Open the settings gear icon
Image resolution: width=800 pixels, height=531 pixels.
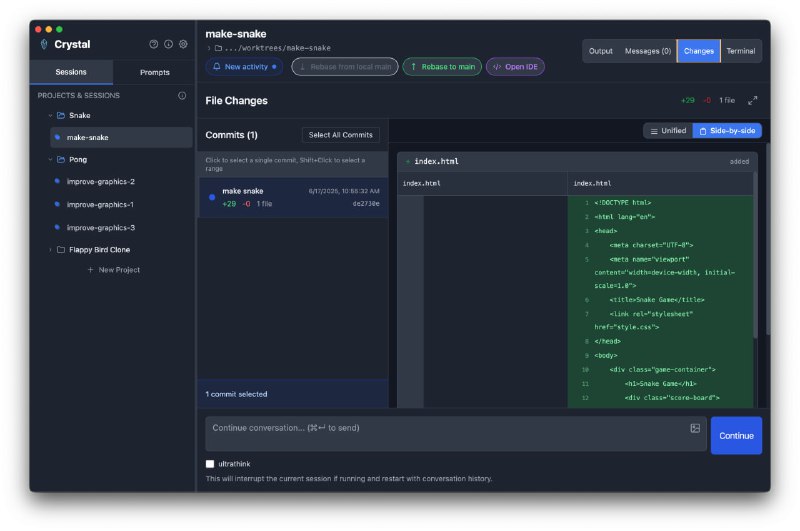183,44
